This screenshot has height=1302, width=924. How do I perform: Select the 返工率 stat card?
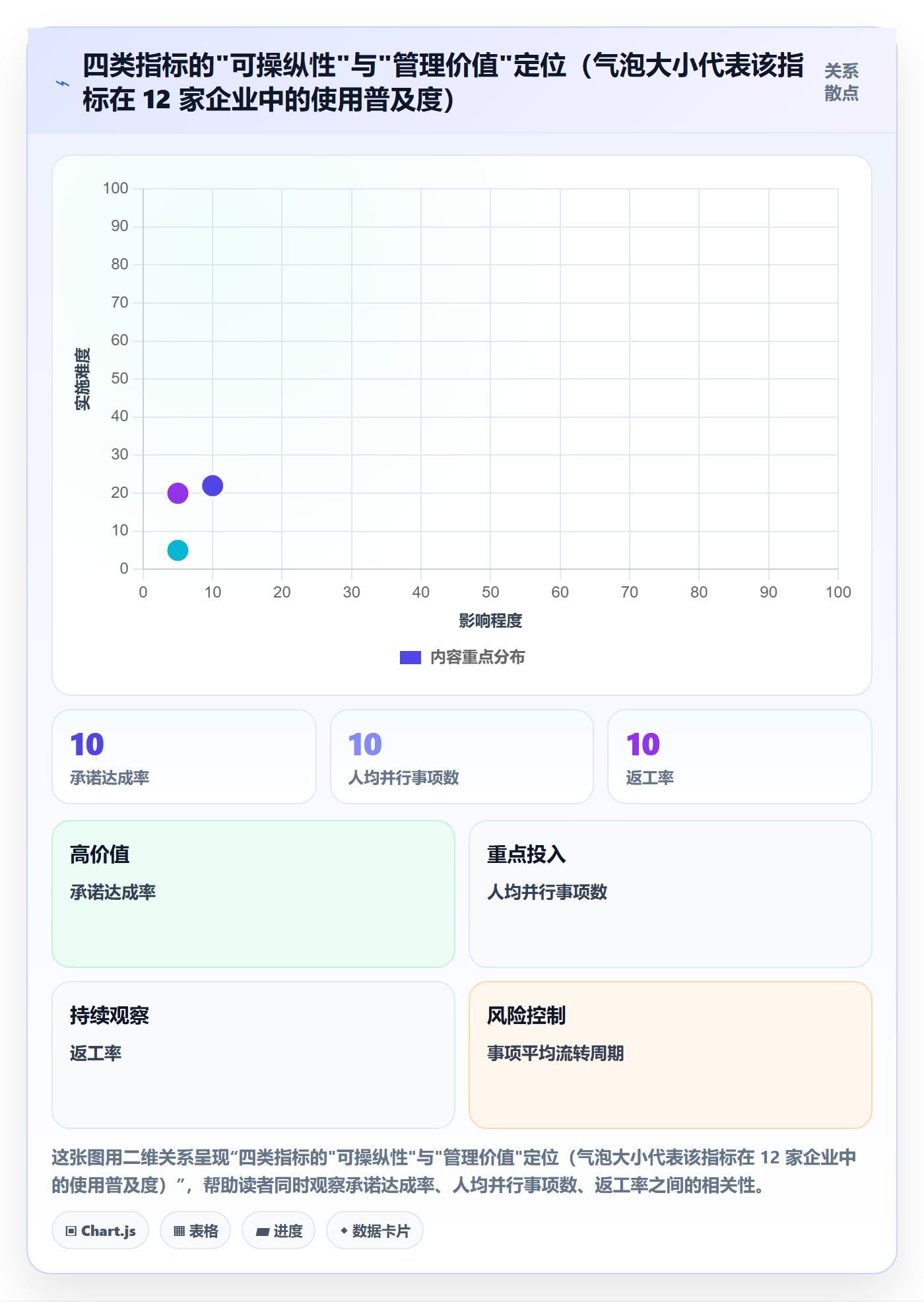[739, 757]
